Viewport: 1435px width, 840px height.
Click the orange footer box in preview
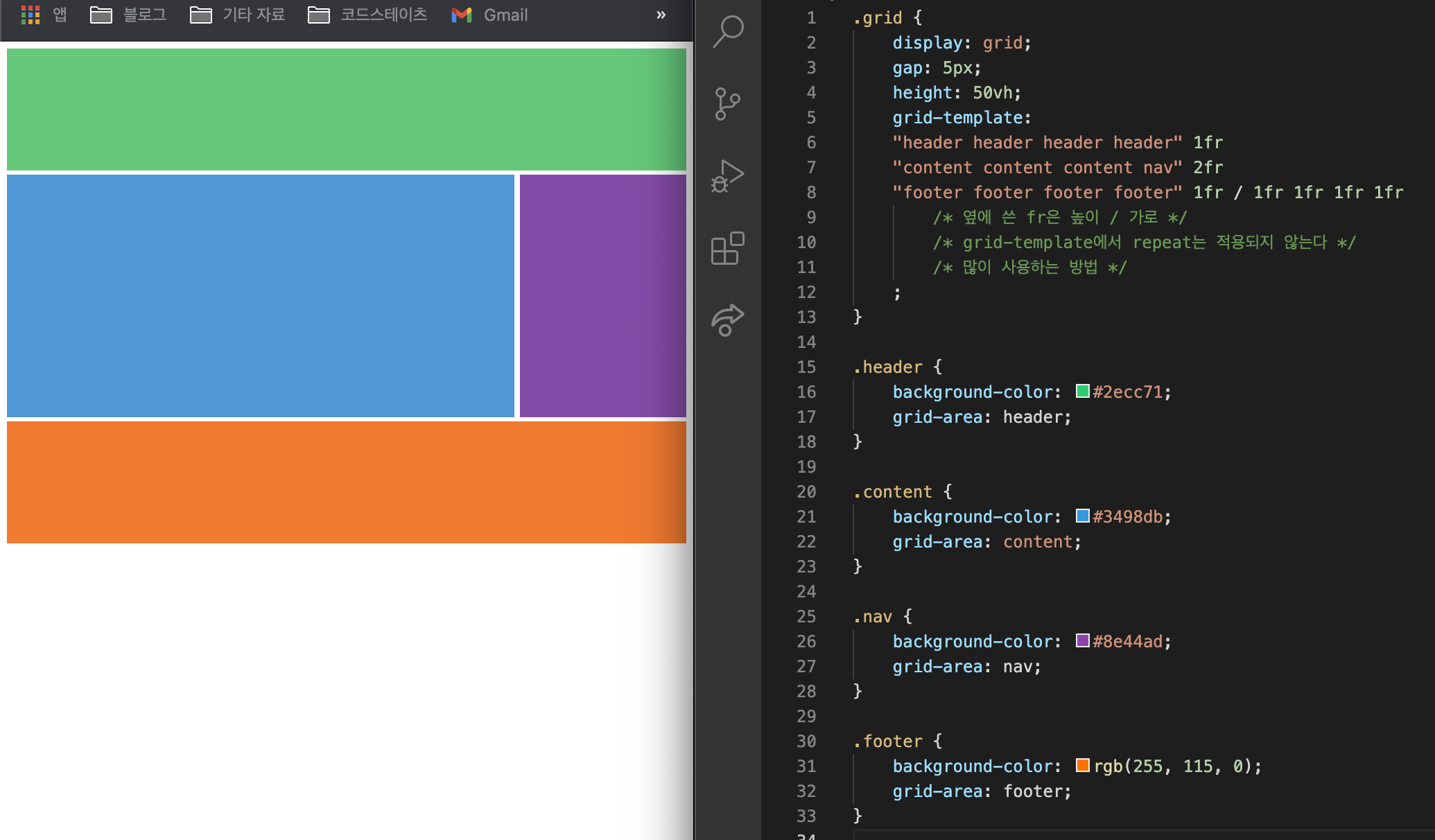347,482
